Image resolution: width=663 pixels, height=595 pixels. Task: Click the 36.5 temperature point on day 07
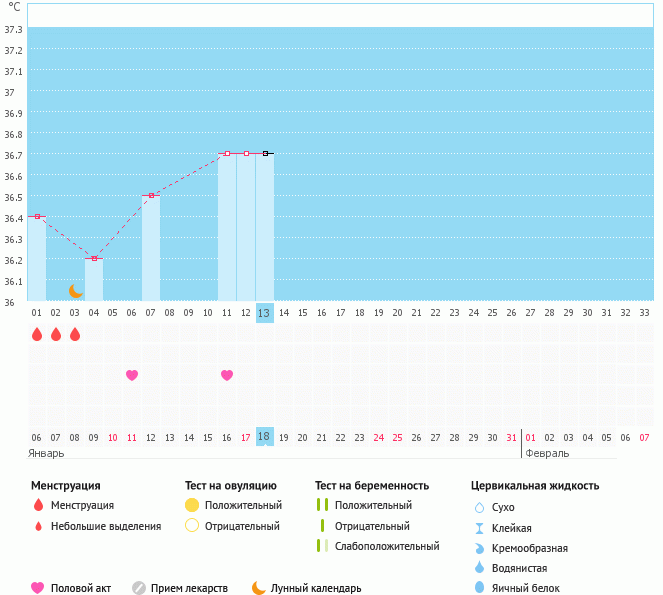[x=151, y=195]
